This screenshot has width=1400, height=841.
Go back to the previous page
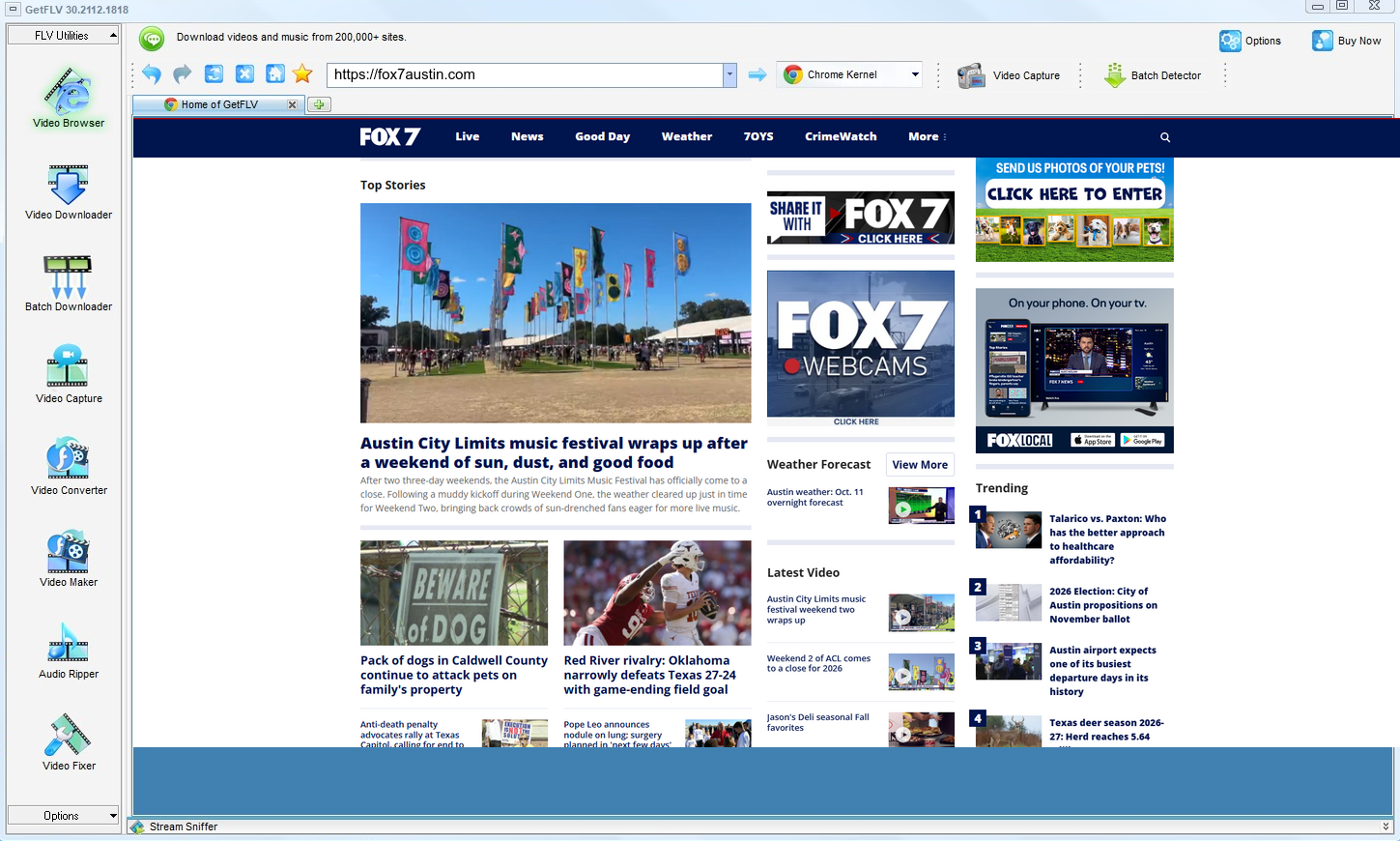point(152,74)
